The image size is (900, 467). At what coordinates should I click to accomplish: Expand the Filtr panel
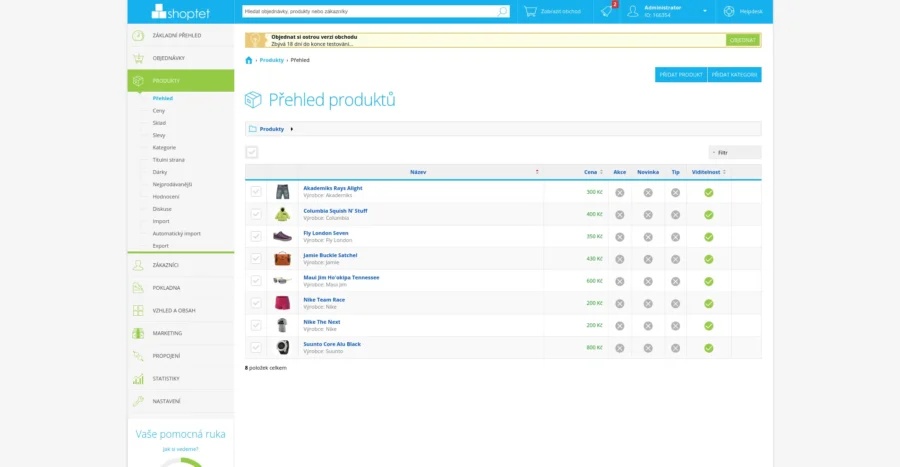tap(735, 153)
